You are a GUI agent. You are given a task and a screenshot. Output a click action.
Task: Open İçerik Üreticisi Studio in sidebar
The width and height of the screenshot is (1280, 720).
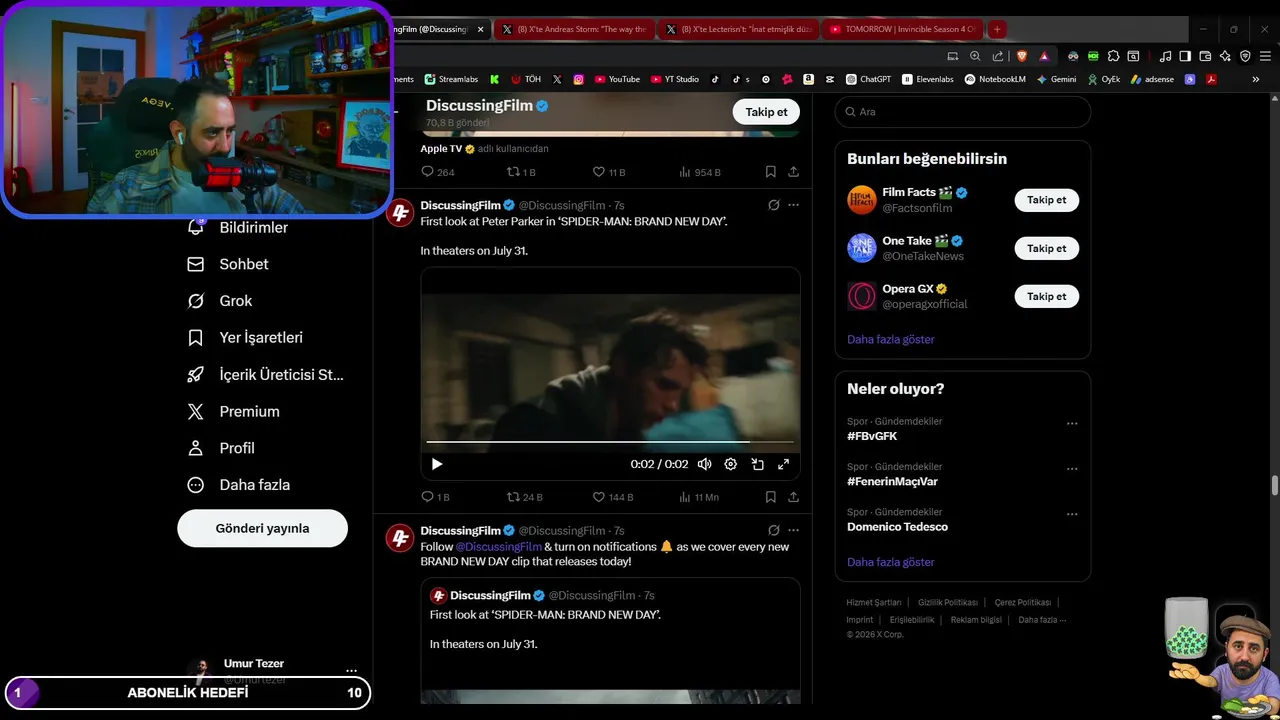pyautogui.click(x=265, y=375)
